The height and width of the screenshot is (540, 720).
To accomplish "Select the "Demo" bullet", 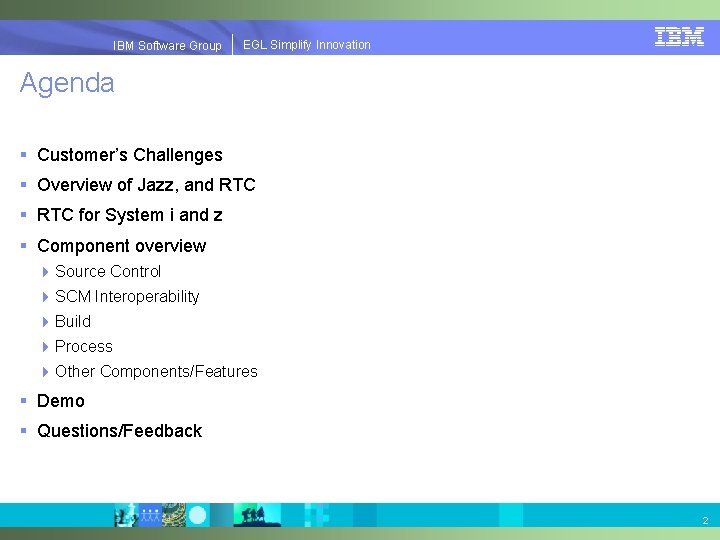I will (x=61, y=401).
